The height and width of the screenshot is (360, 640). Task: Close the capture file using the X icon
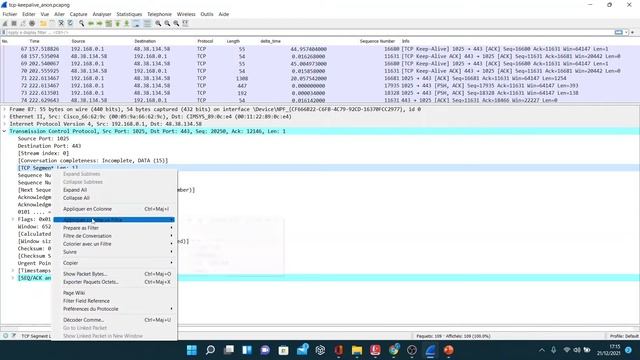point(61,24)
